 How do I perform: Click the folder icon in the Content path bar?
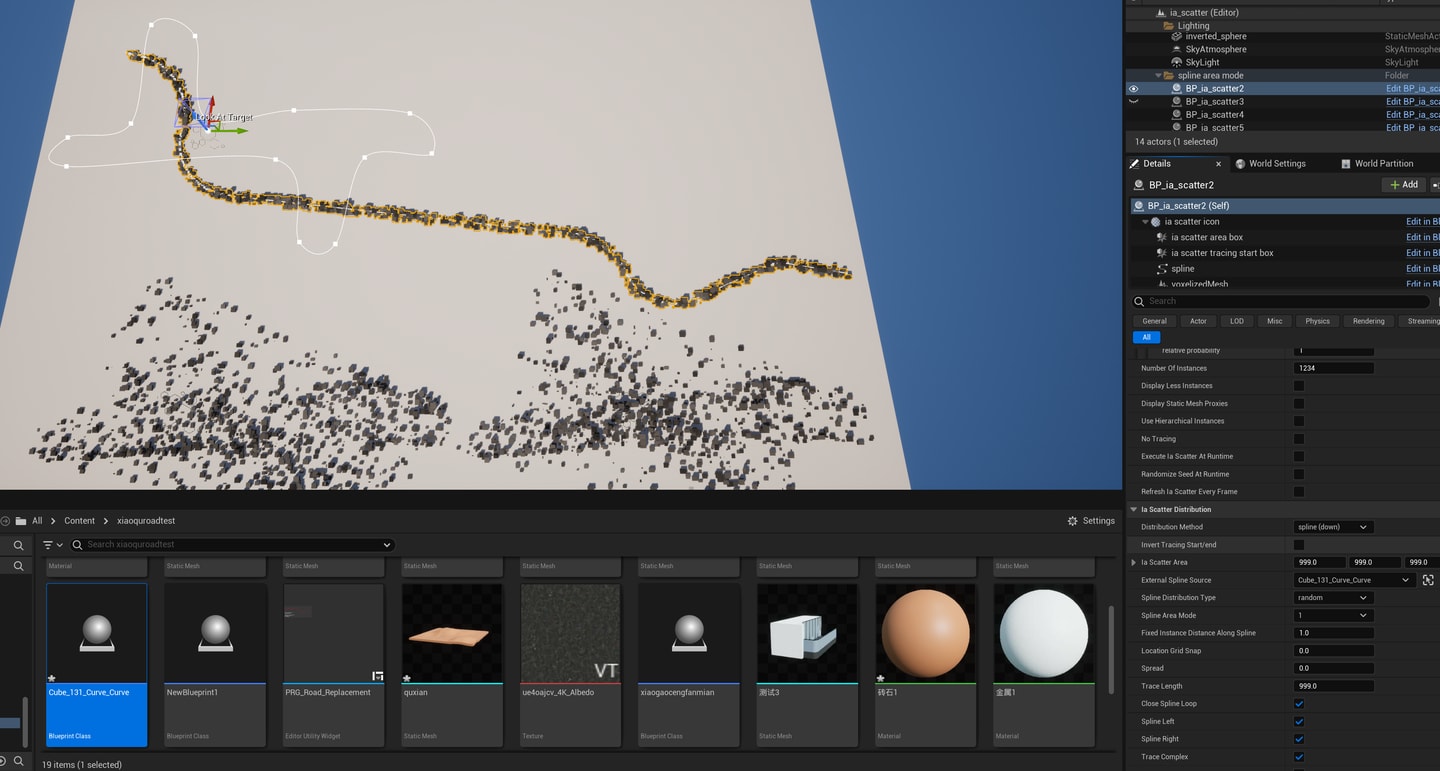pos(21,521)
